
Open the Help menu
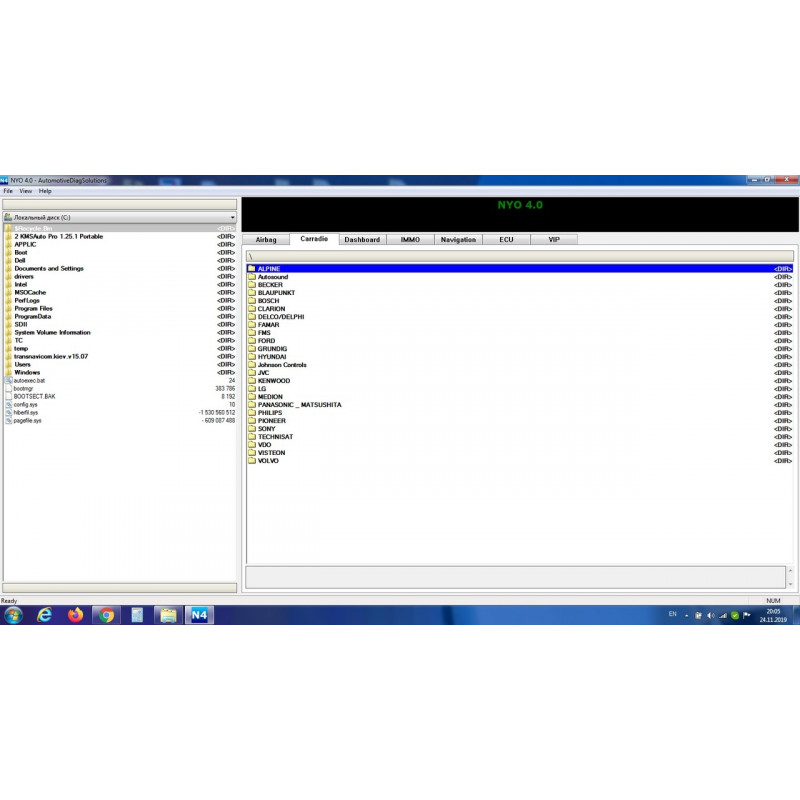(45, 191)
